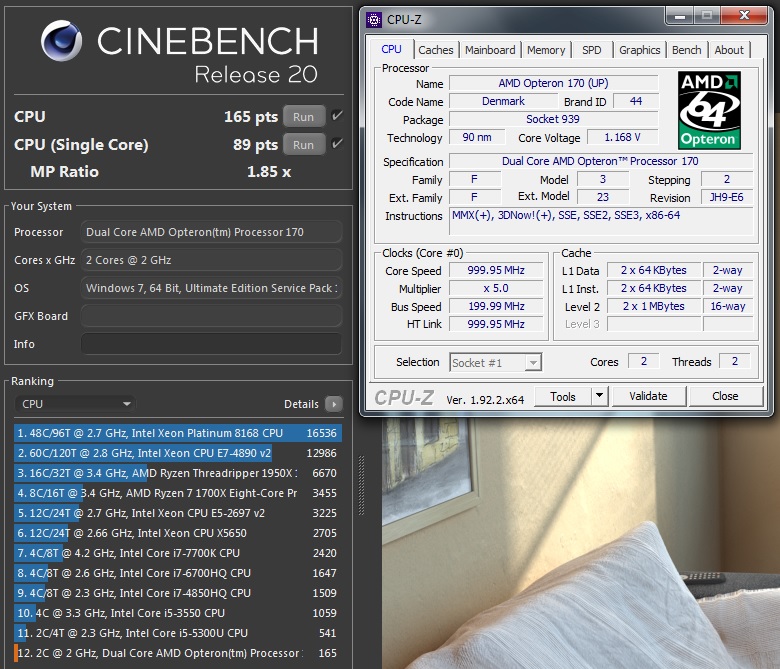Select ranking entry Intel Core i7-6700HQ
This screenshot has width=780, height=669.
(178, 573)
